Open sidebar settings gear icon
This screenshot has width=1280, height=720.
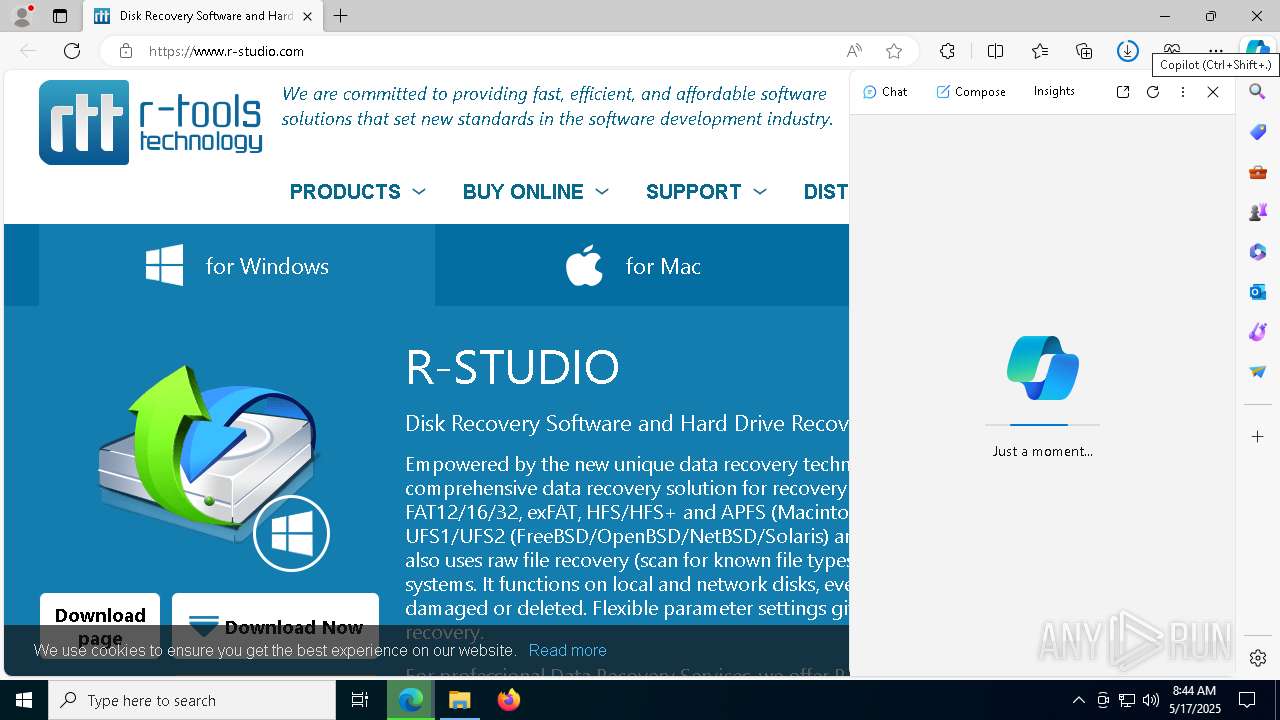click(x=1258, y=658)
